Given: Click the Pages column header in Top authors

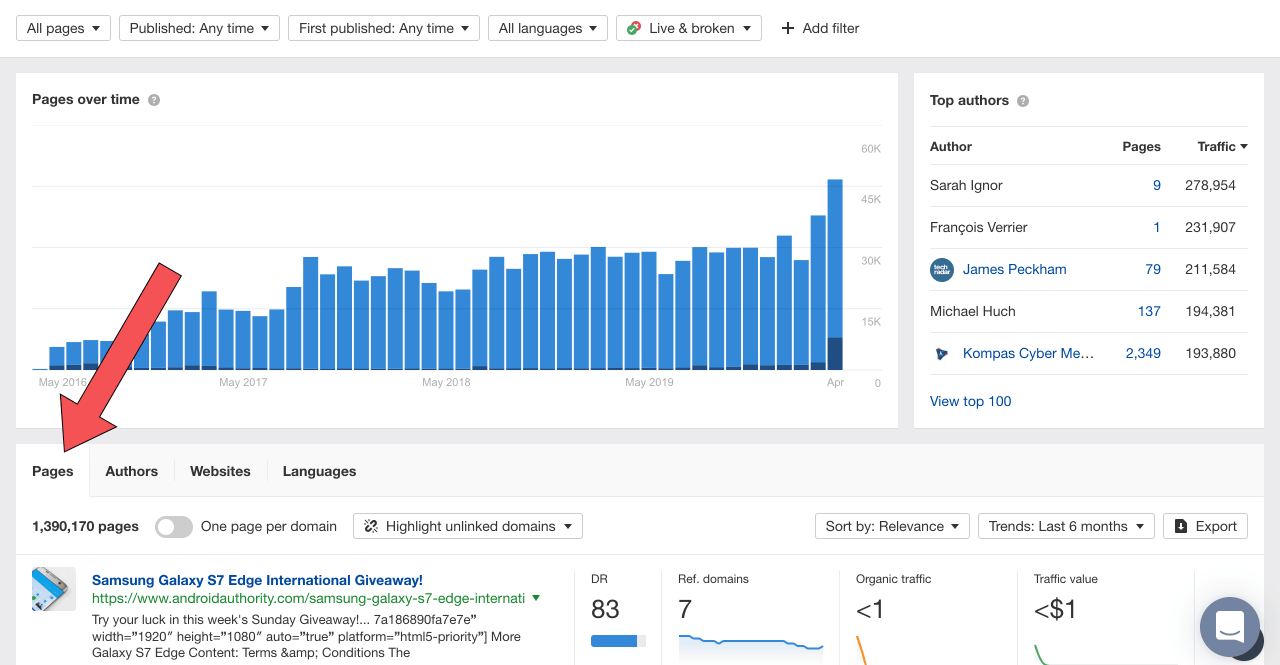Looking at the screenshot, I should 1141,146.
